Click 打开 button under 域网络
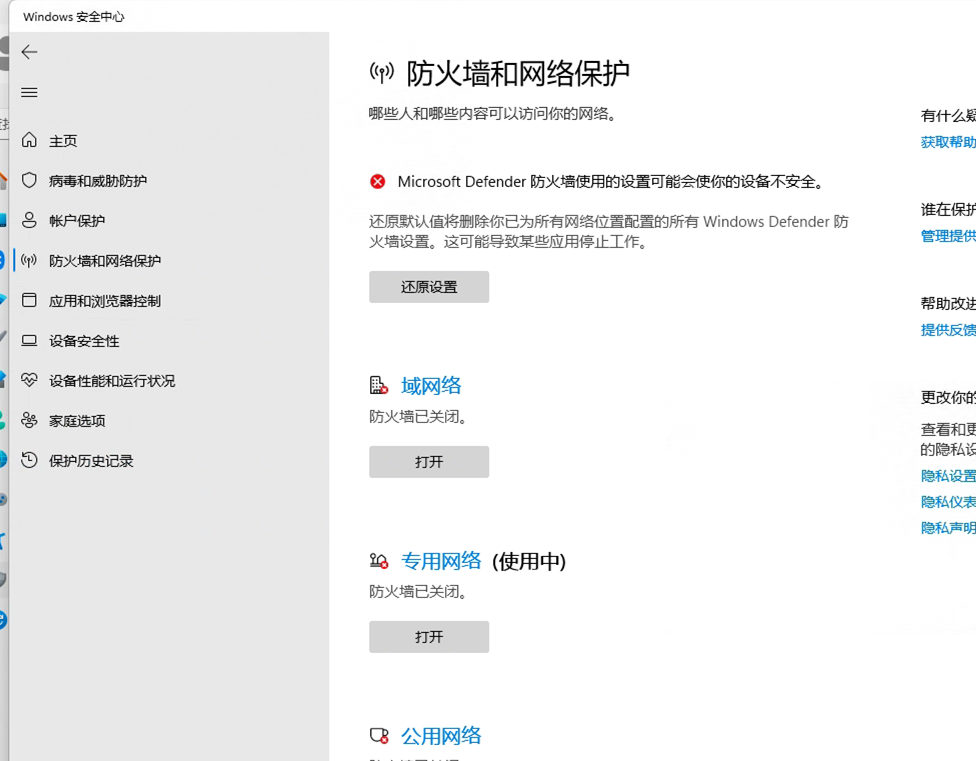Image resolution: width=976 pixels, height=761 pixels. [429, 462]
